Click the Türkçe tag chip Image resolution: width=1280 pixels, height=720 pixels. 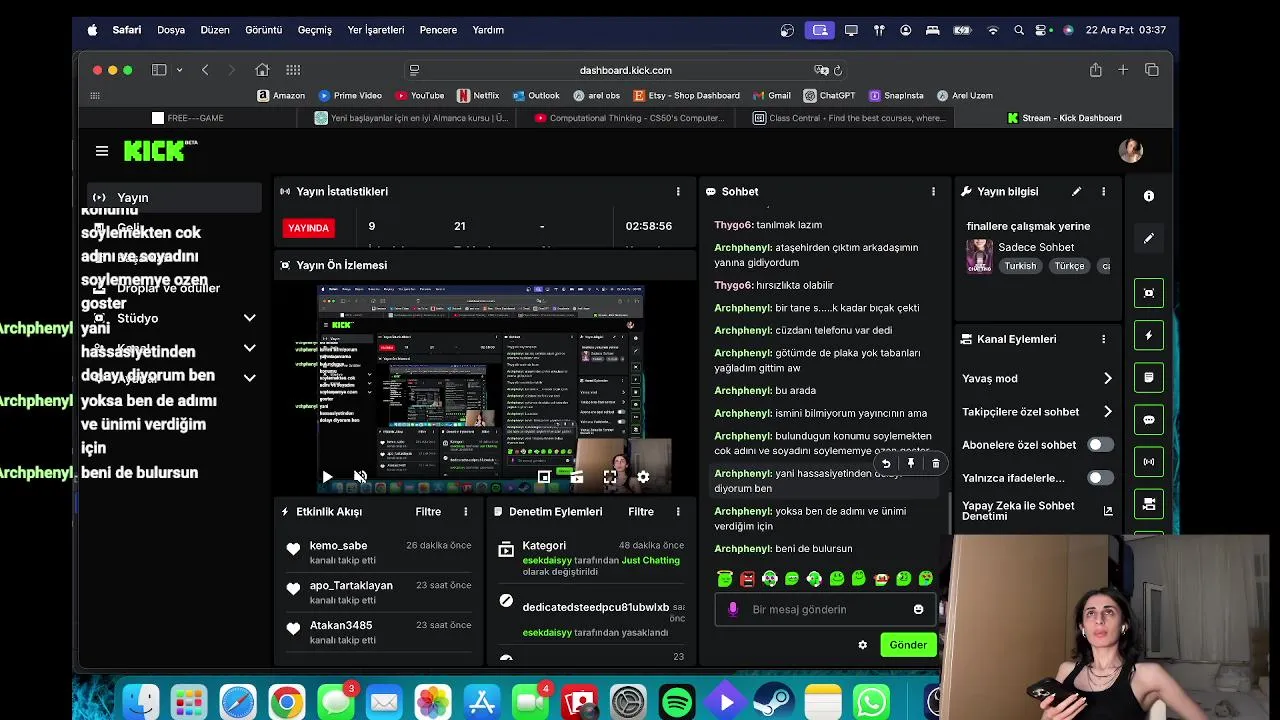pyautogui.click(x=1069, y=266)
